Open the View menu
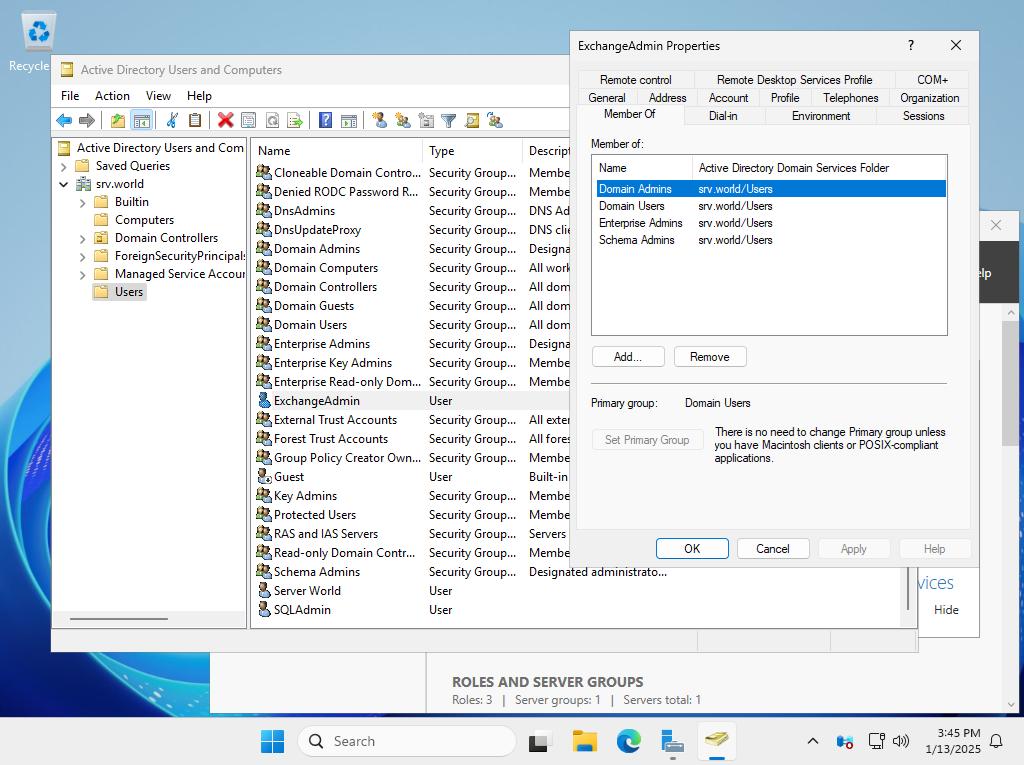The width and height of the screenshot is (1024, 765). (x=158, y=95)
